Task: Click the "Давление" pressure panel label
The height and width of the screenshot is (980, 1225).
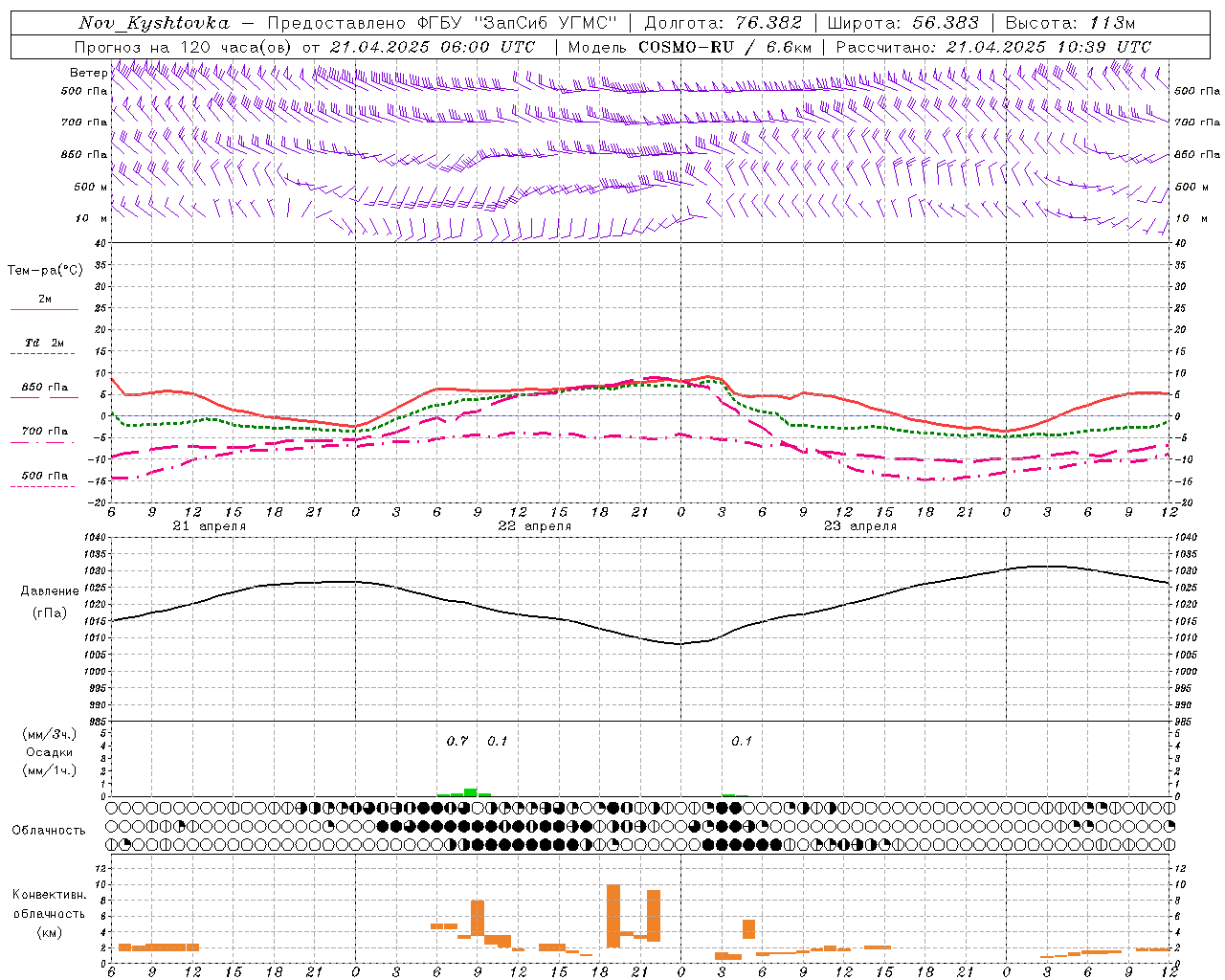Action: click(50, 591)
